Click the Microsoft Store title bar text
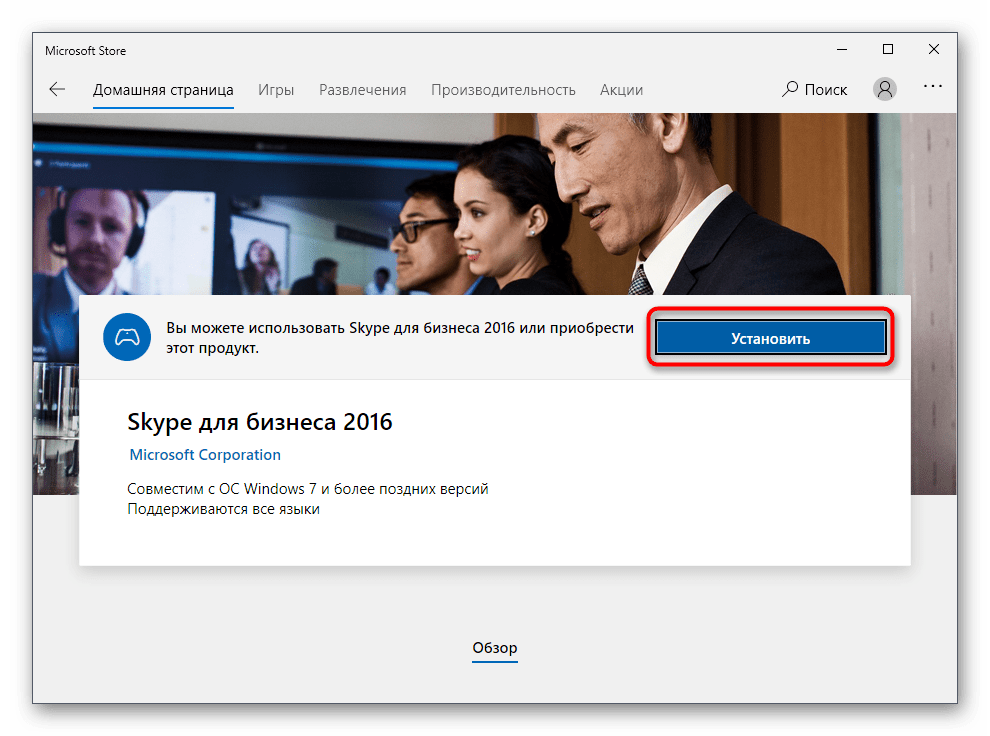 tap(86, 51)
